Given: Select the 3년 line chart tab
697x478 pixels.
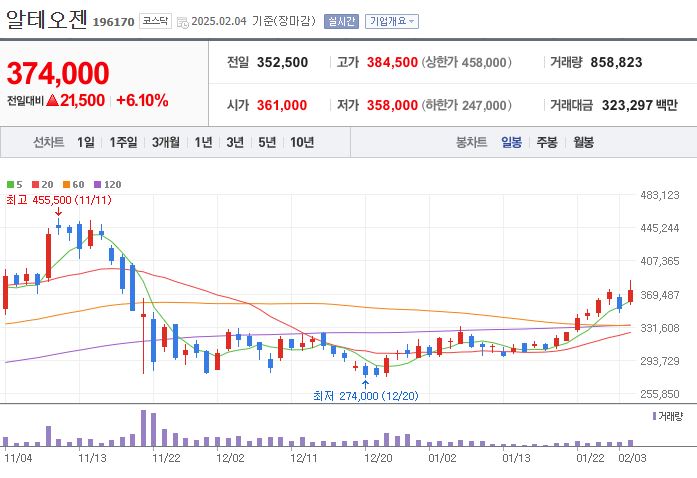Looking at the screenshot, I should click(235, 142).
